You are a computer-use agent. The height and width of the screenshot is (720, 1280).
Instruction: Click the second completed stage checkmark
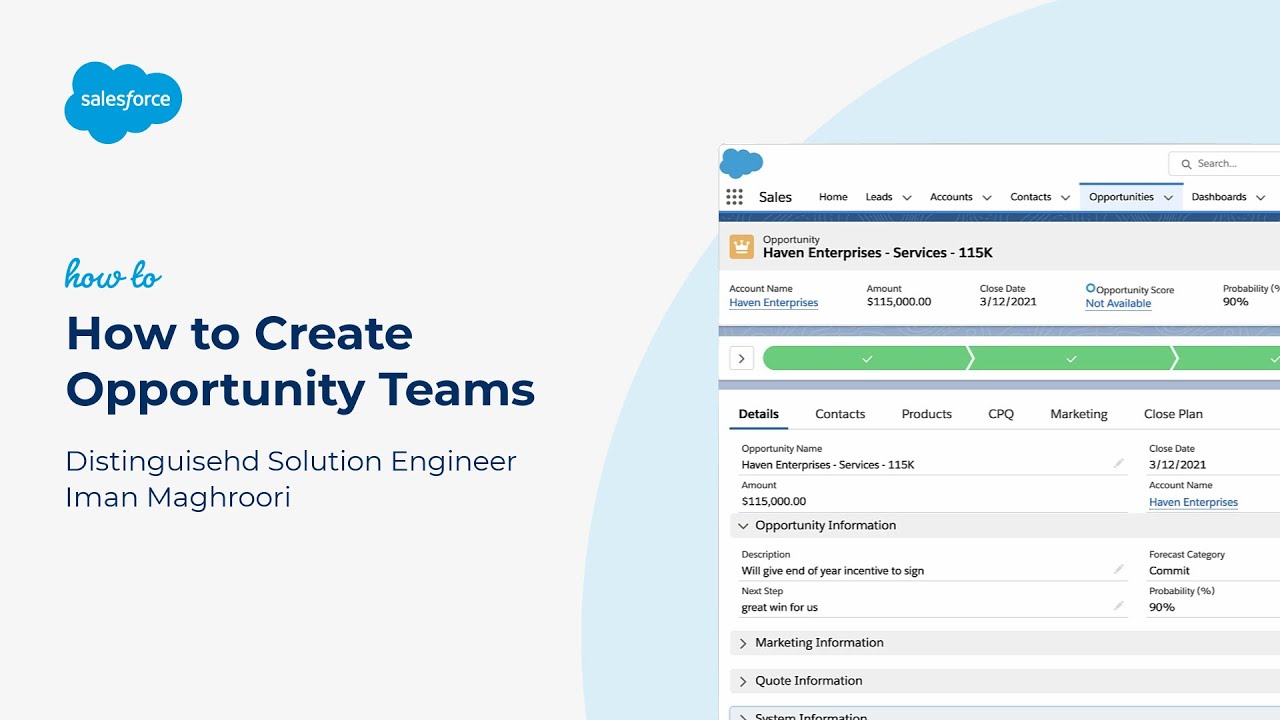coord(1071,358)
